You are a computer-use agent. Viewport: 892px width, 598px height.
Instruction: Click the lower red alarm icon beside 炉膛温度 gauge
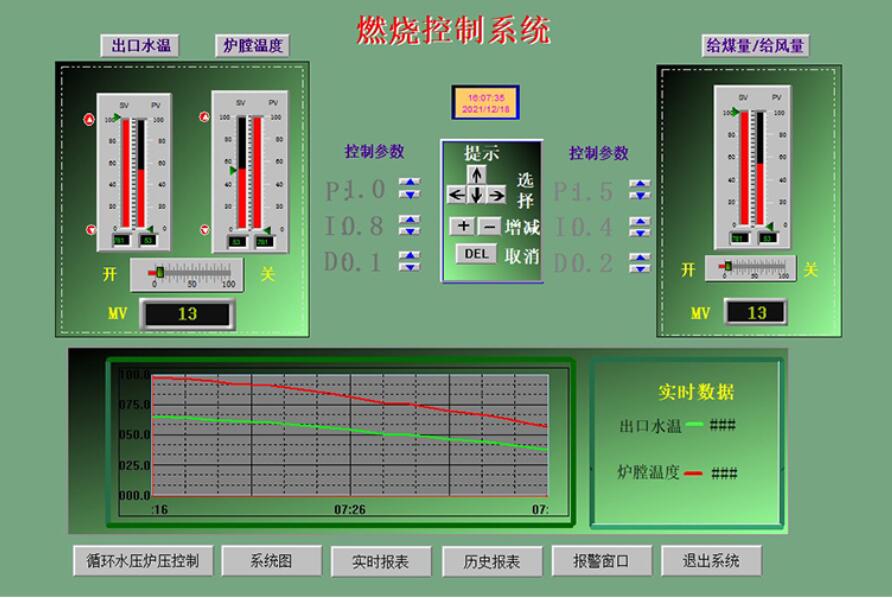[205, 230]
